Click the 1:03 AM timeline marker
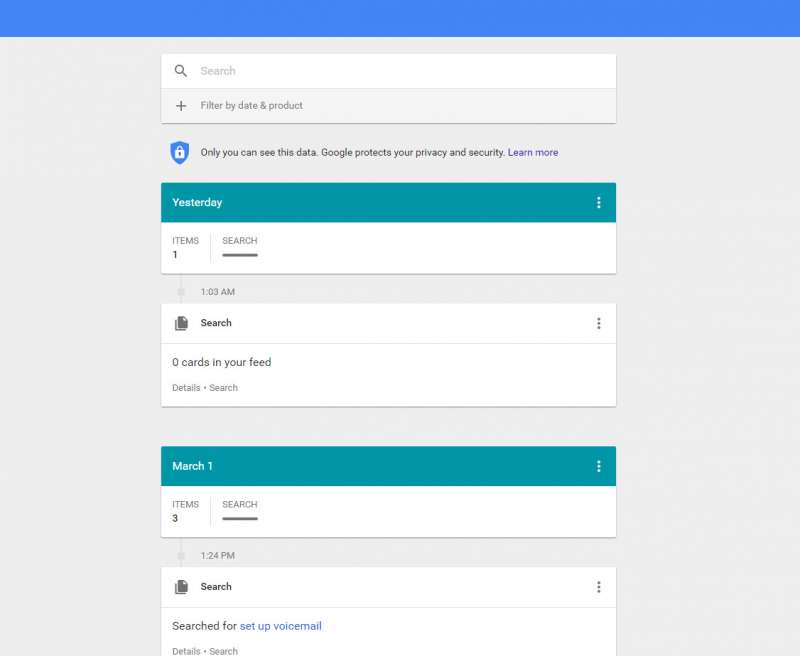This screenshot has height=656, width=800. (x=181, y=292)
